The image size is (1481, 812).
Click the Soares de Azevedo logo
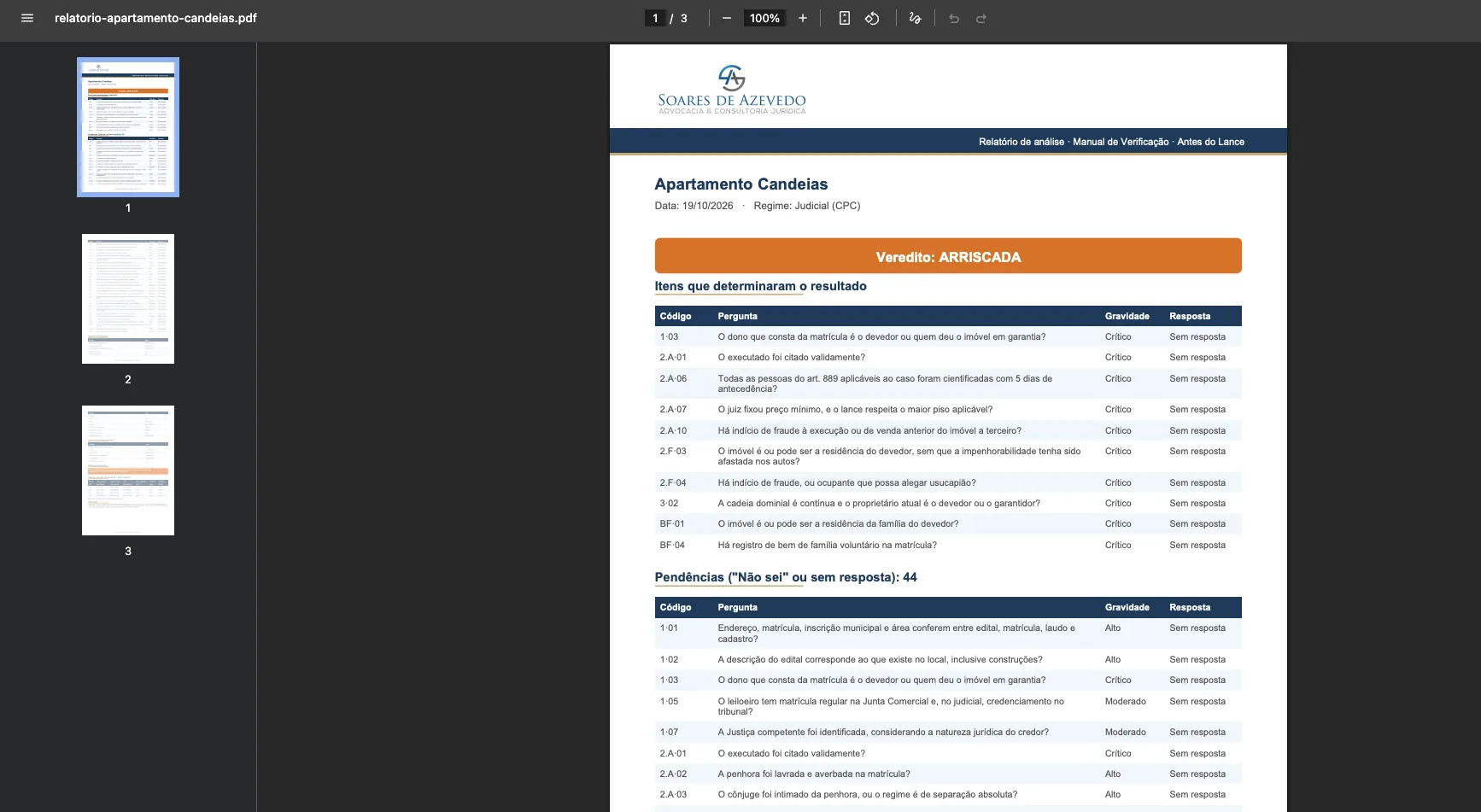tap(732, 90)
